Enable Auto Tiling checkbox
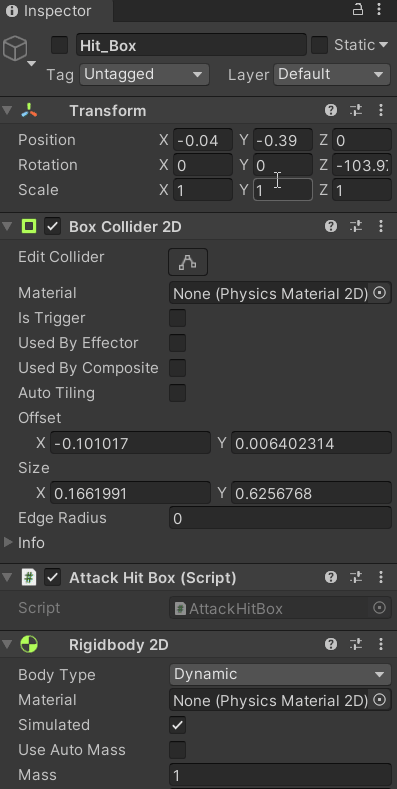This screenshot has height=789, width=397. click(x=177, y=393)
